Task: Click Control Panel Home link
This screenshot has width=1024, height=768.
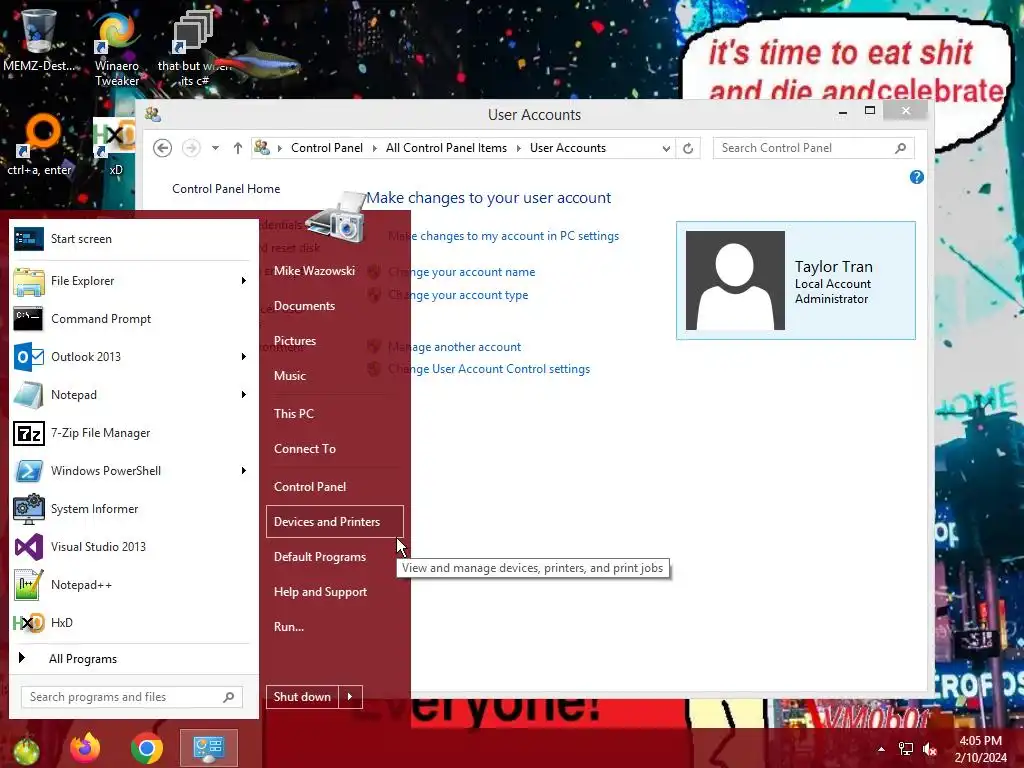Action: click(226, 189)
